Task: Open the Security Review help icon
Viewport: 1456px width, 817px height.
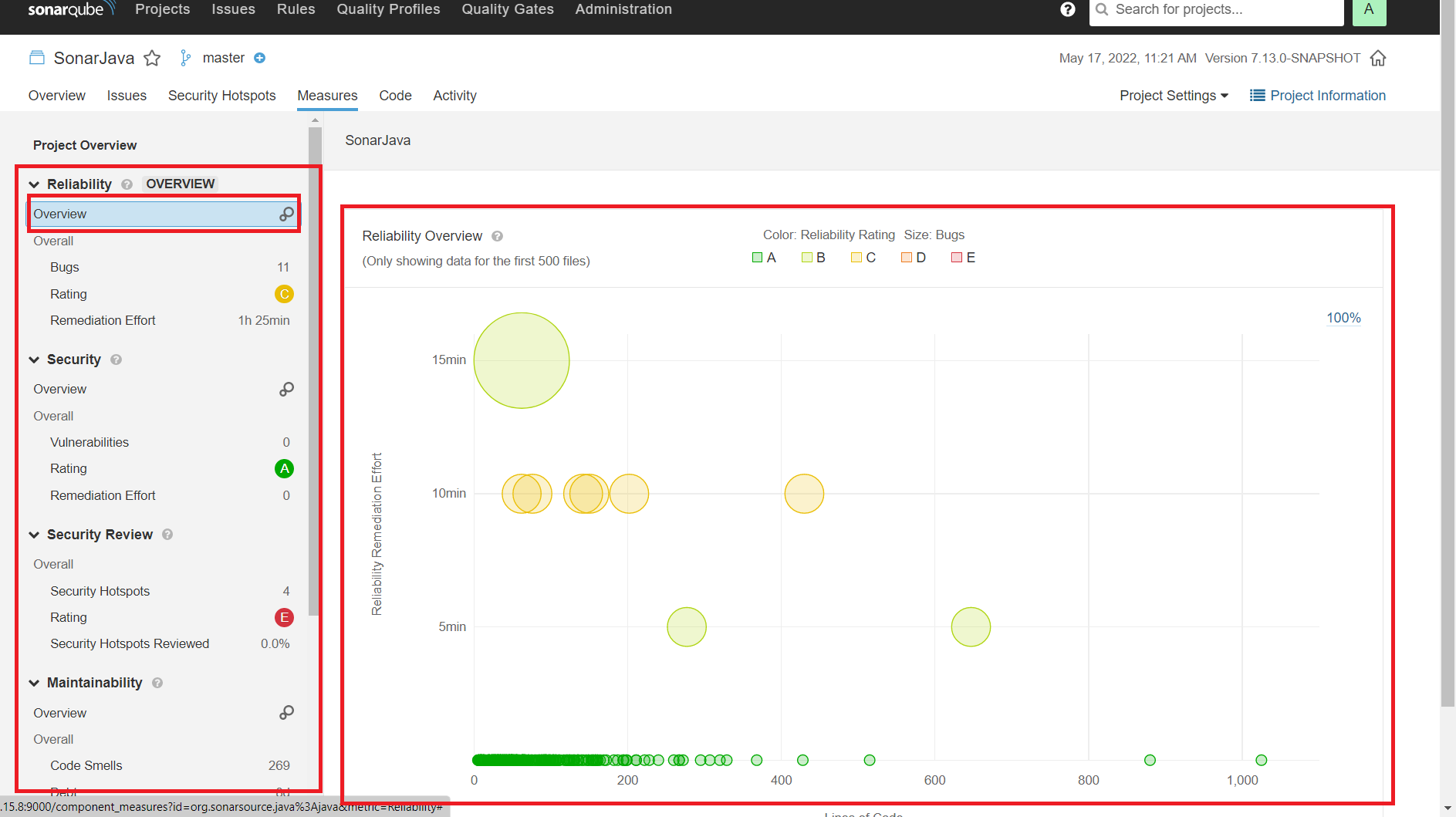Action: pyautogui.click(x=167, y=535)
